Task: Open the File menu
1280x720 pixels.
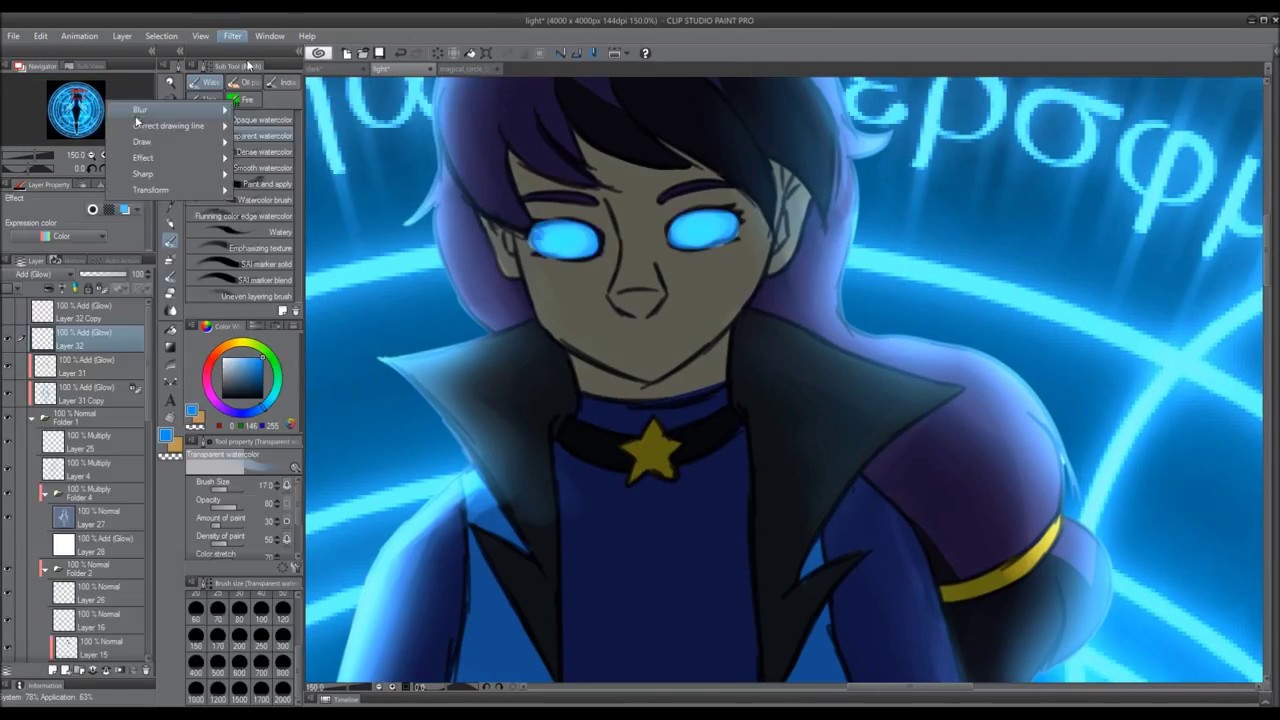Action: [x=14, y=36]
